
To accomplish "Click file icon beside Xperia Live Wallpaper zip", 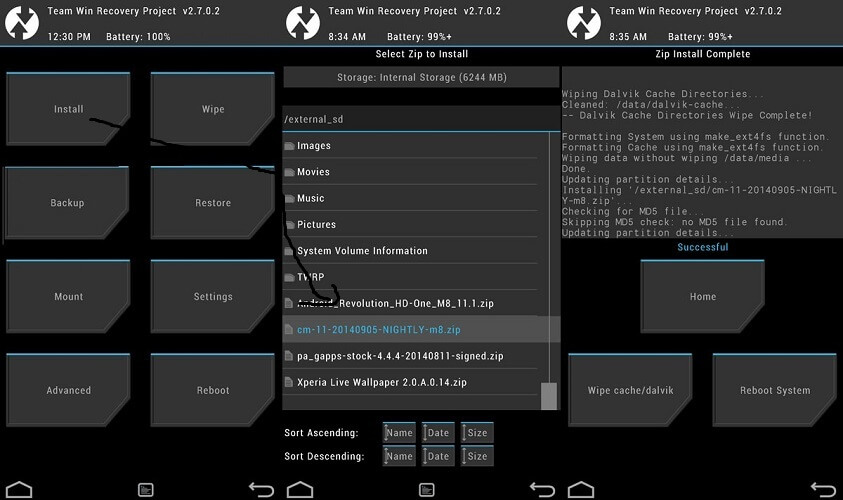I will [x=289, y=383].
